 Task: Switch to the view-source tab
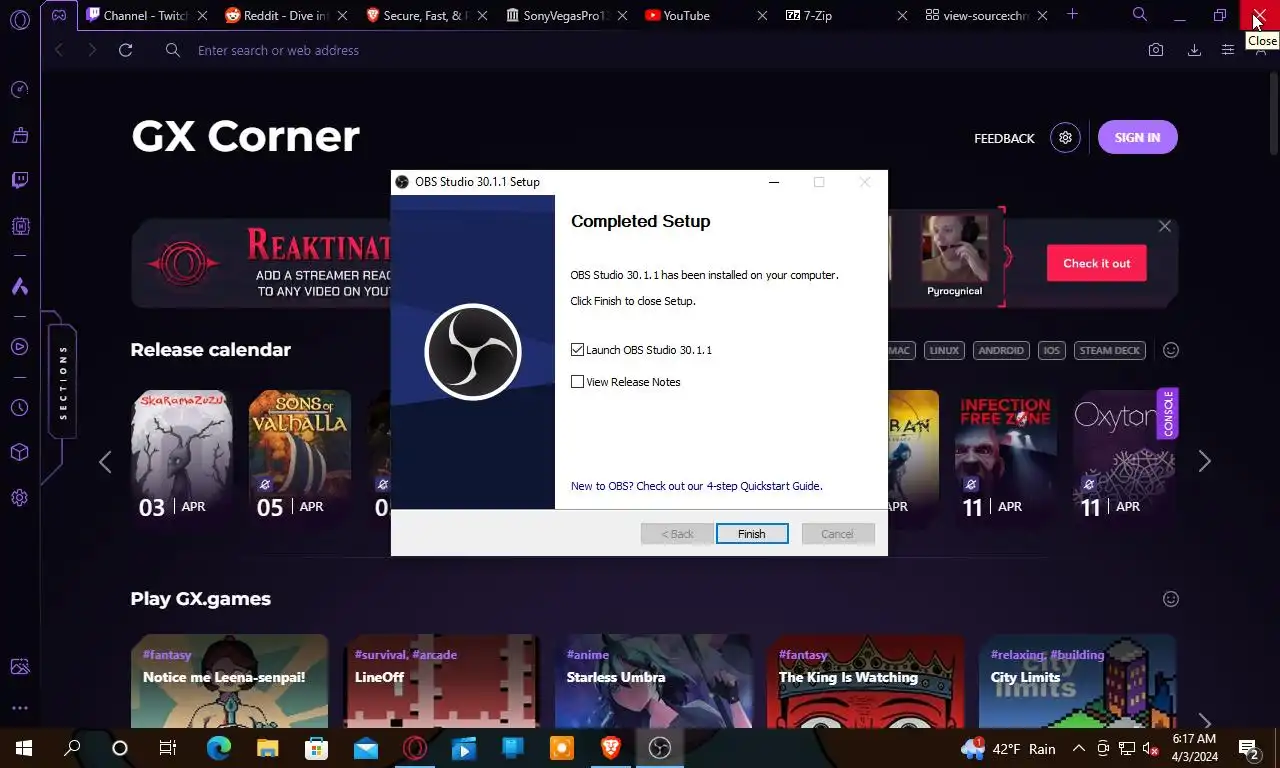click(986, 15)
